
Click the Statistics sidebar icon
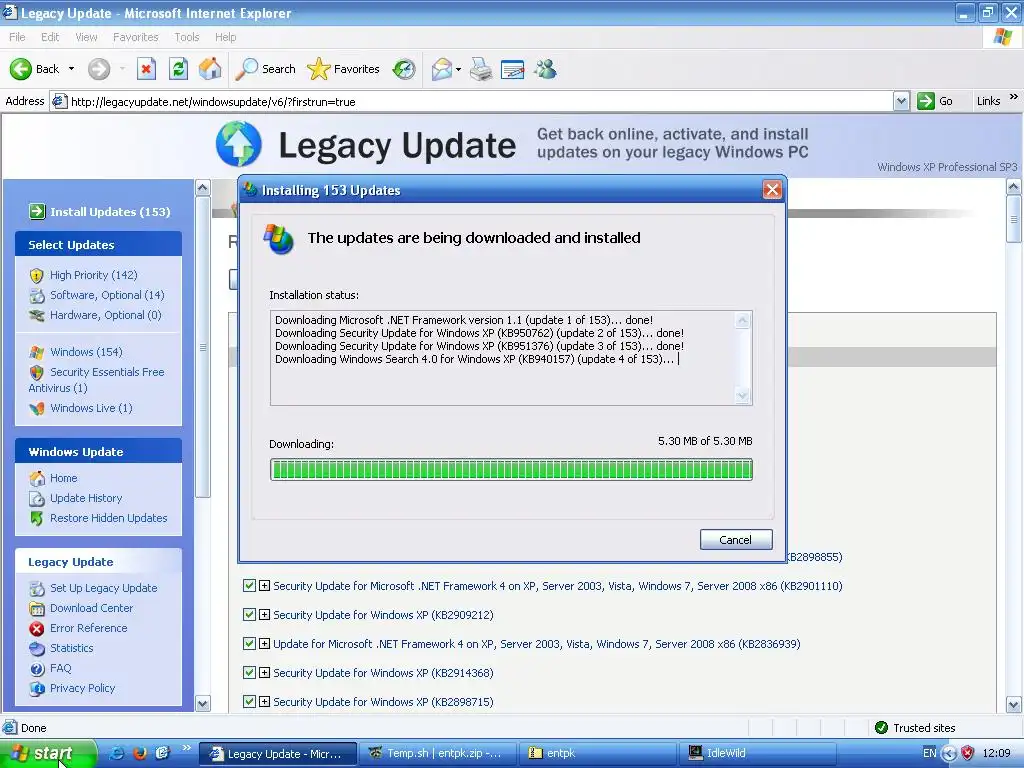(x=37, y=648)
